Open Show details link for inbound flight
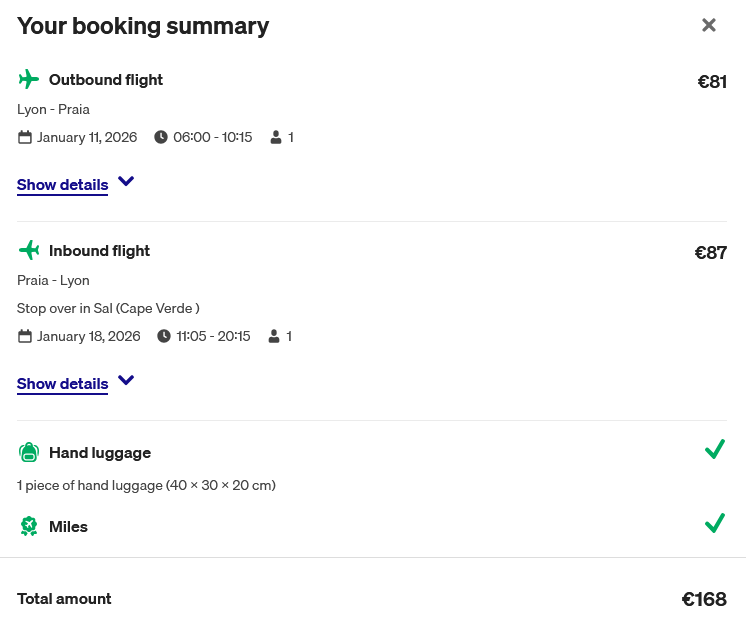746x623 pixels. pos(62,384)
